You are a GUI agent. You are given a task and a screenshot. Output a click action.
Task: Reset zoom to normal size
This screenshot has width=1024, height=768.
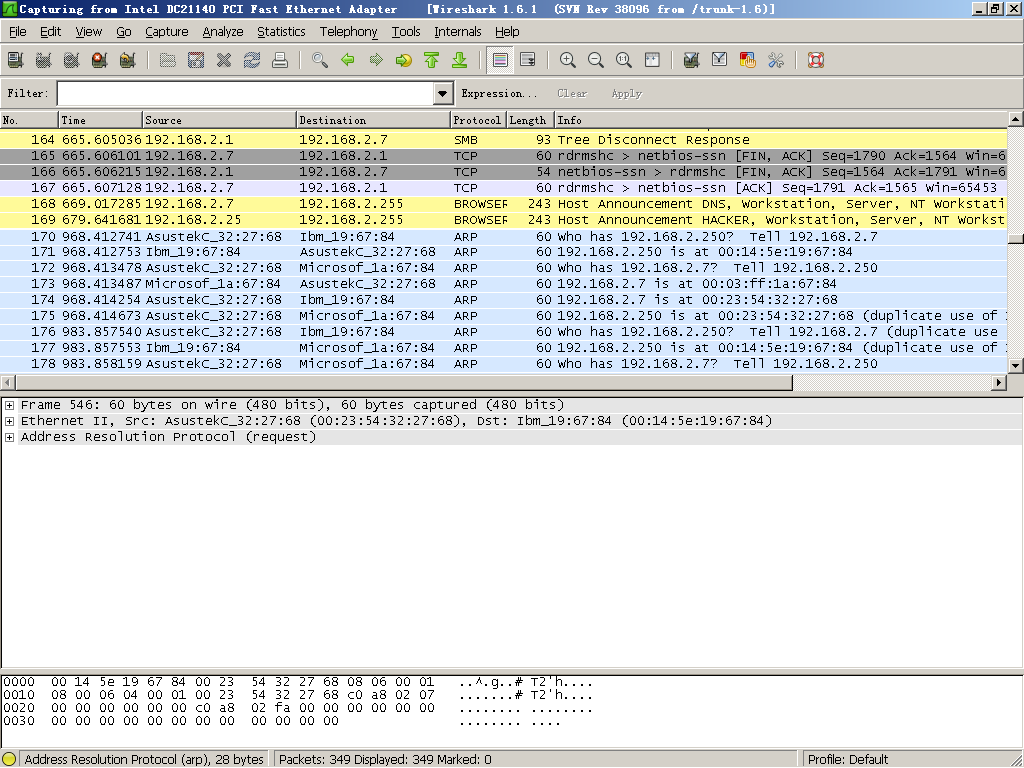pos(624,60)
